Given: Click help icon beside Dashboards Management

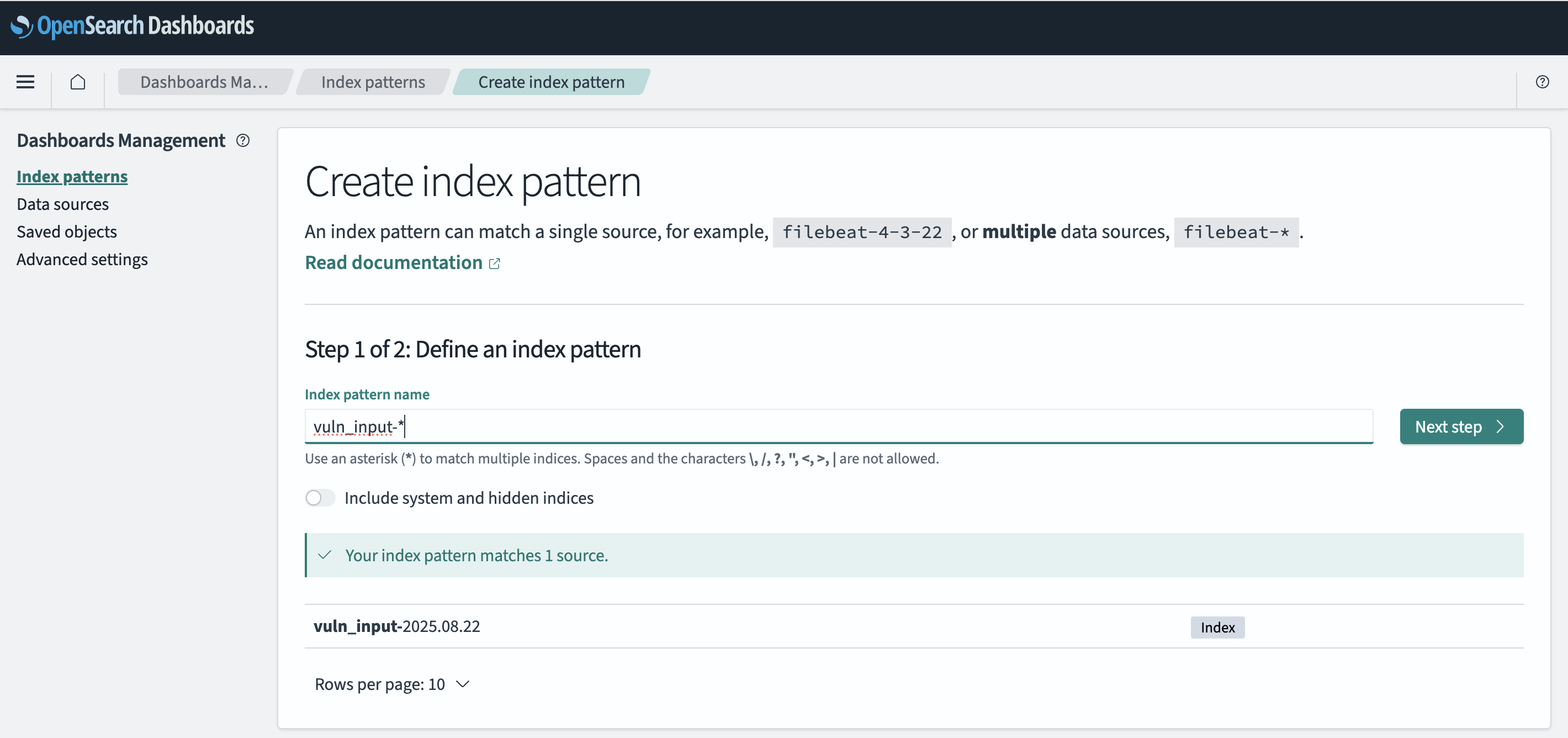Looking at the screenshot, I should pyautogui.click(x=243, y=141).
